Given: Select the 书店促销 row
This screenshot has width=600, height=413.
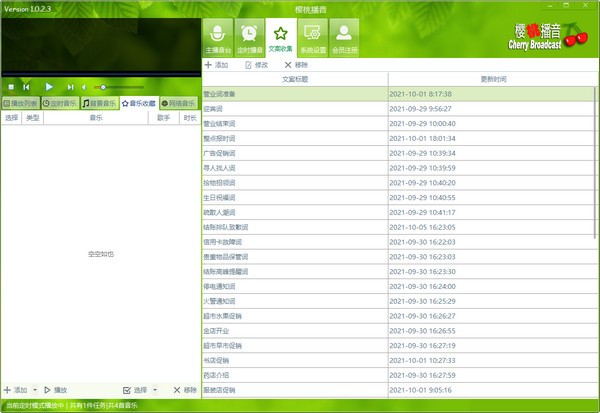Looking at the screenshot, I should (399, 361).
